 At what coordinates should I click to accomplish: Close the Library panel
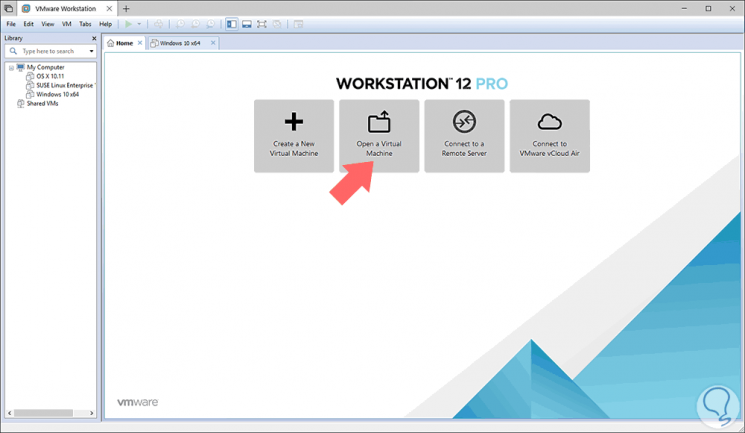point(94,38)
